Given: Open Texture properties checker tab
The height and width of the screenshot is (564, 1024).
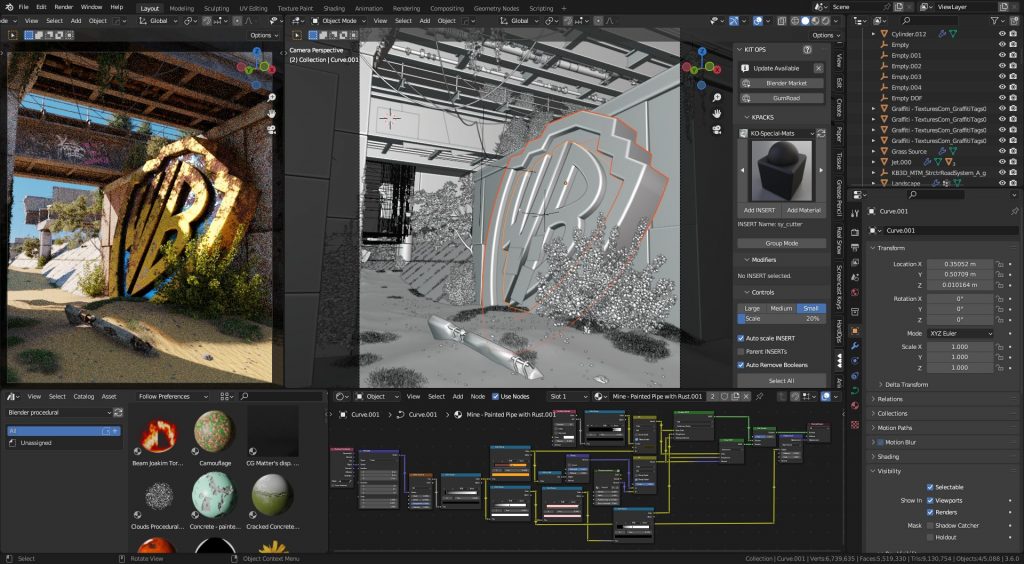Looking at the screenshot, I should pos(855,424).
